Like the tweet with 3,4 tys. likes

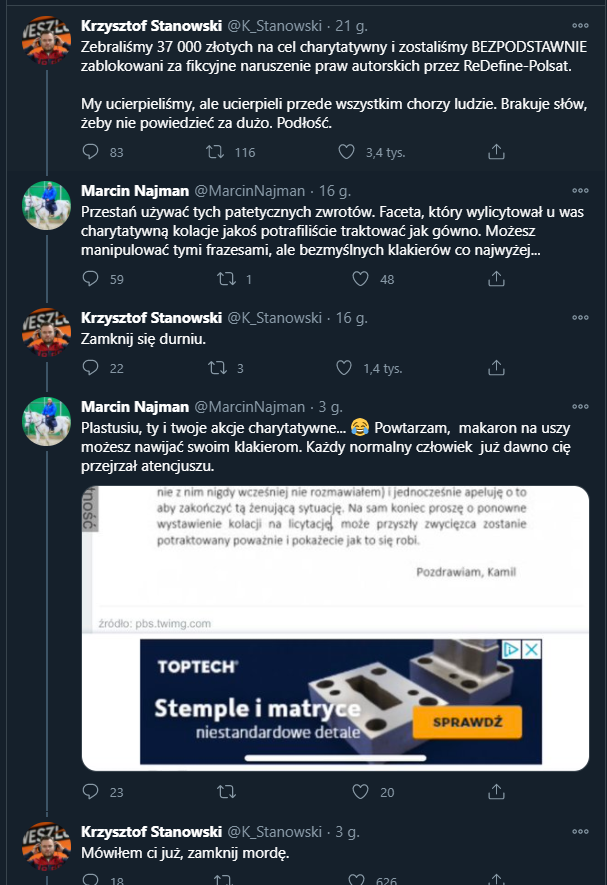point(346,152)
